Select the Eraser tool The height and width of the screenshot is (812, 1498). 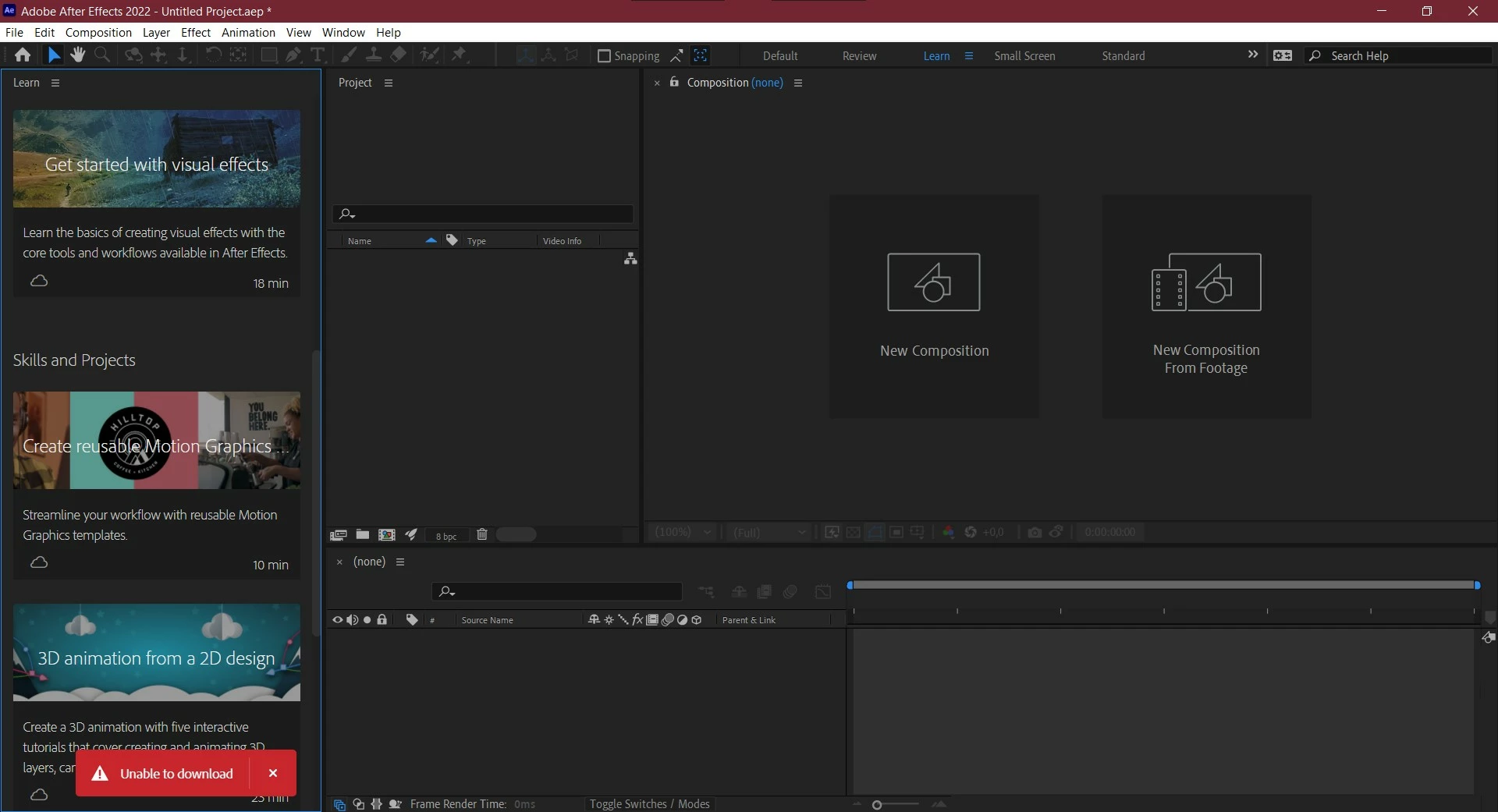398,55
